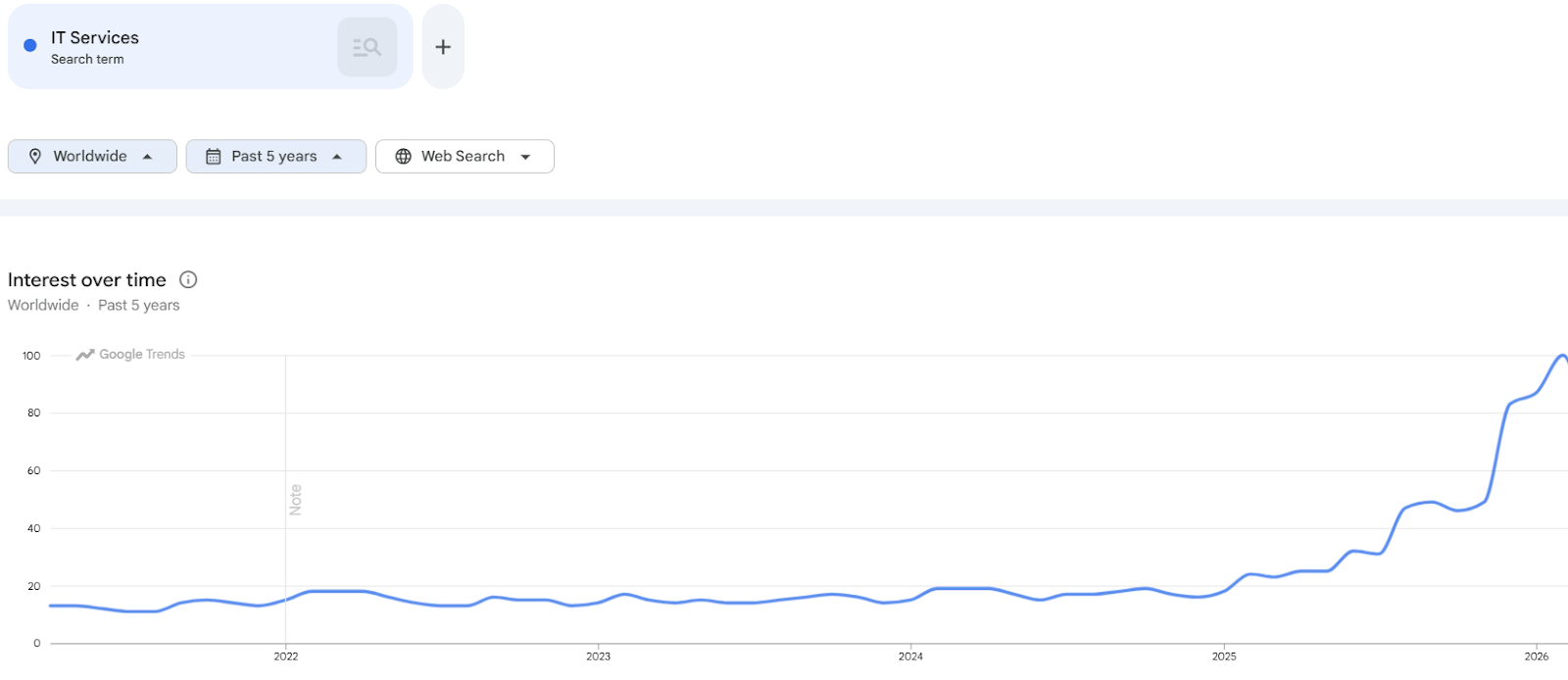
Task: Click the search explore icon in the IT Services chip
Action: click(x=367, y=47)
